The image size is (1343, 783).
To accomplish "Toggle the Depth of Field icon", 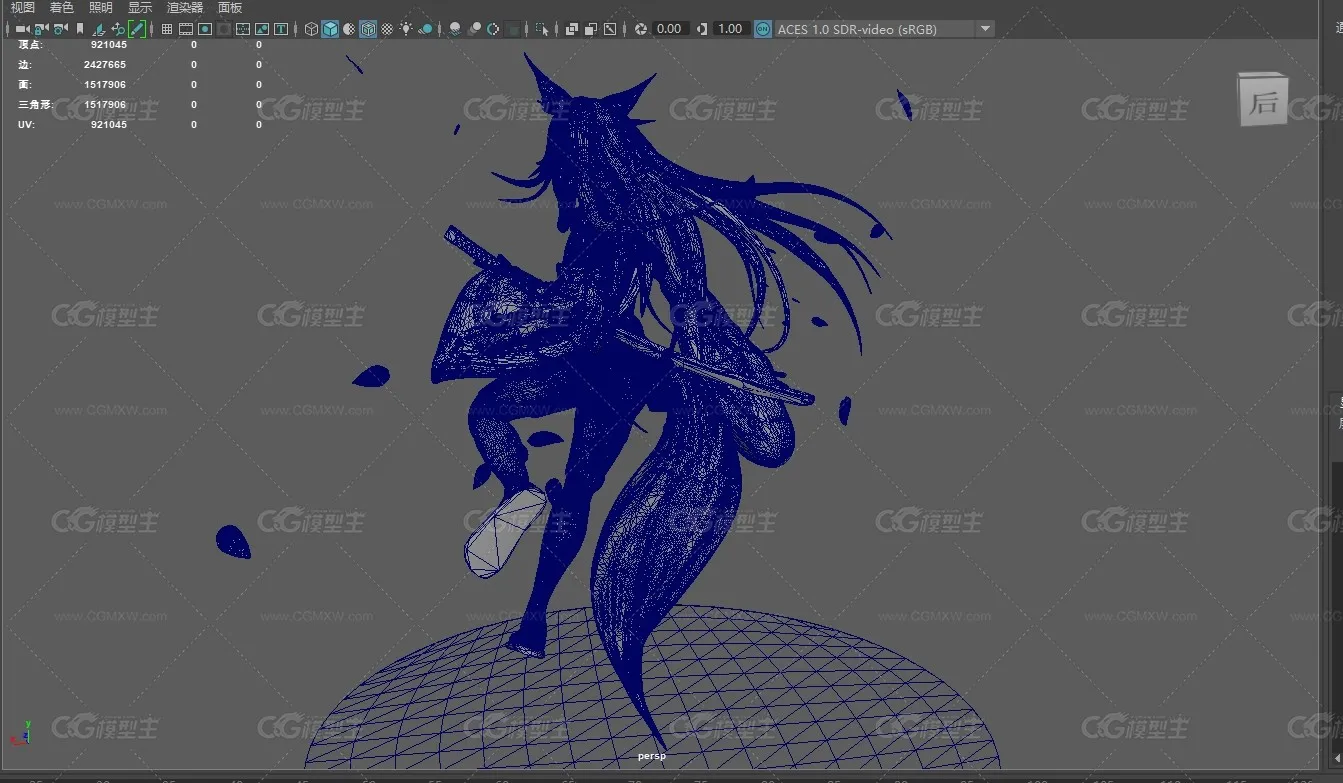I will 513,29.
